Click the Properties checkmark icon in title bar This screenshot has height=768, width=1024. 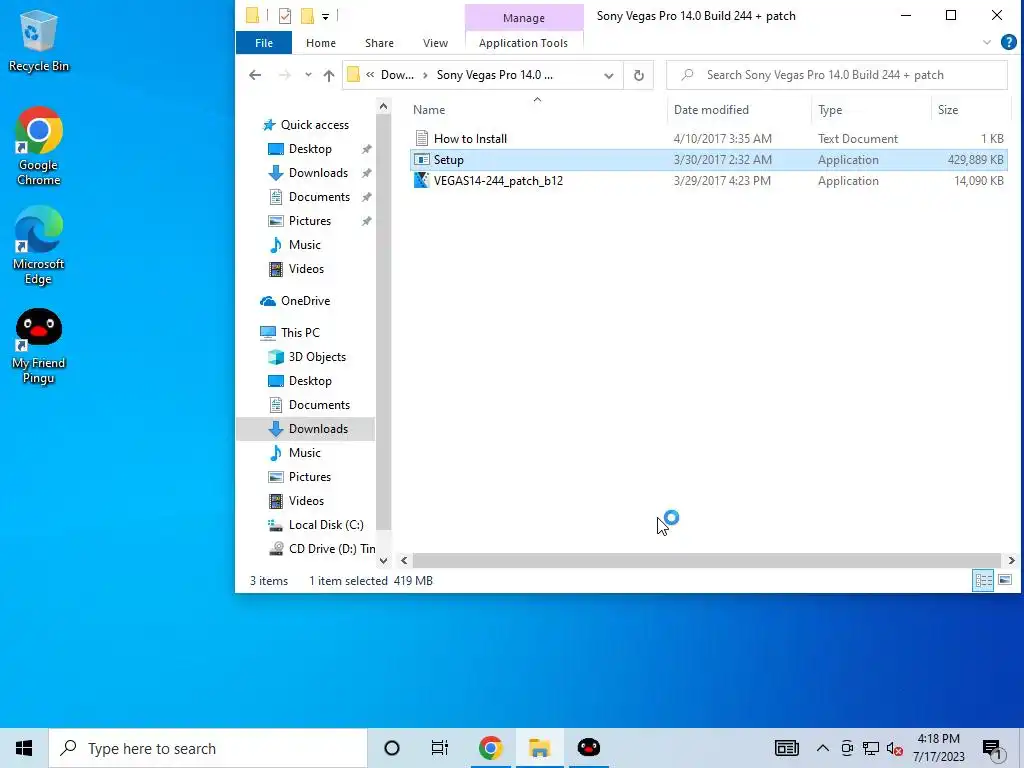[x=285, y=16]
